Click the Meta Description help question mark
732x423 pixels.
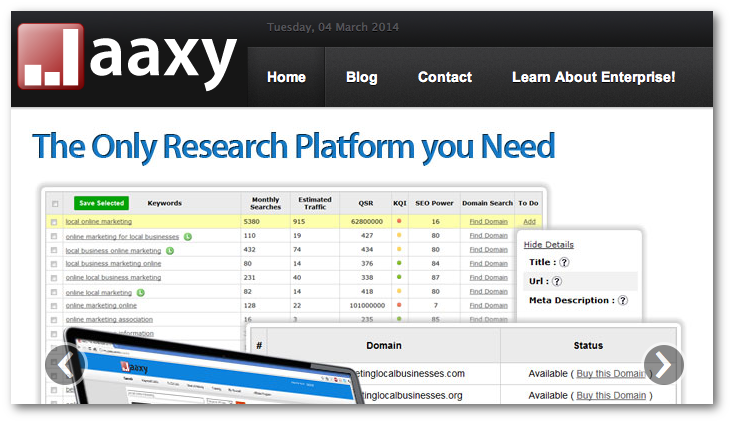point(623,301)
